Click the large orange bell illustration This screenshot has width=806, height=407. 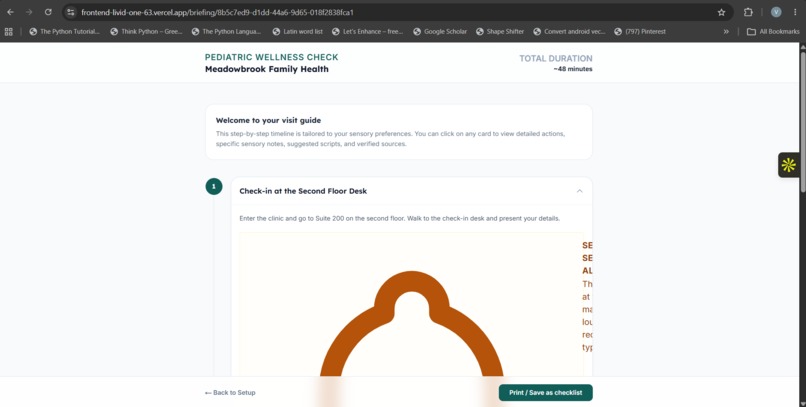[411, 324]
